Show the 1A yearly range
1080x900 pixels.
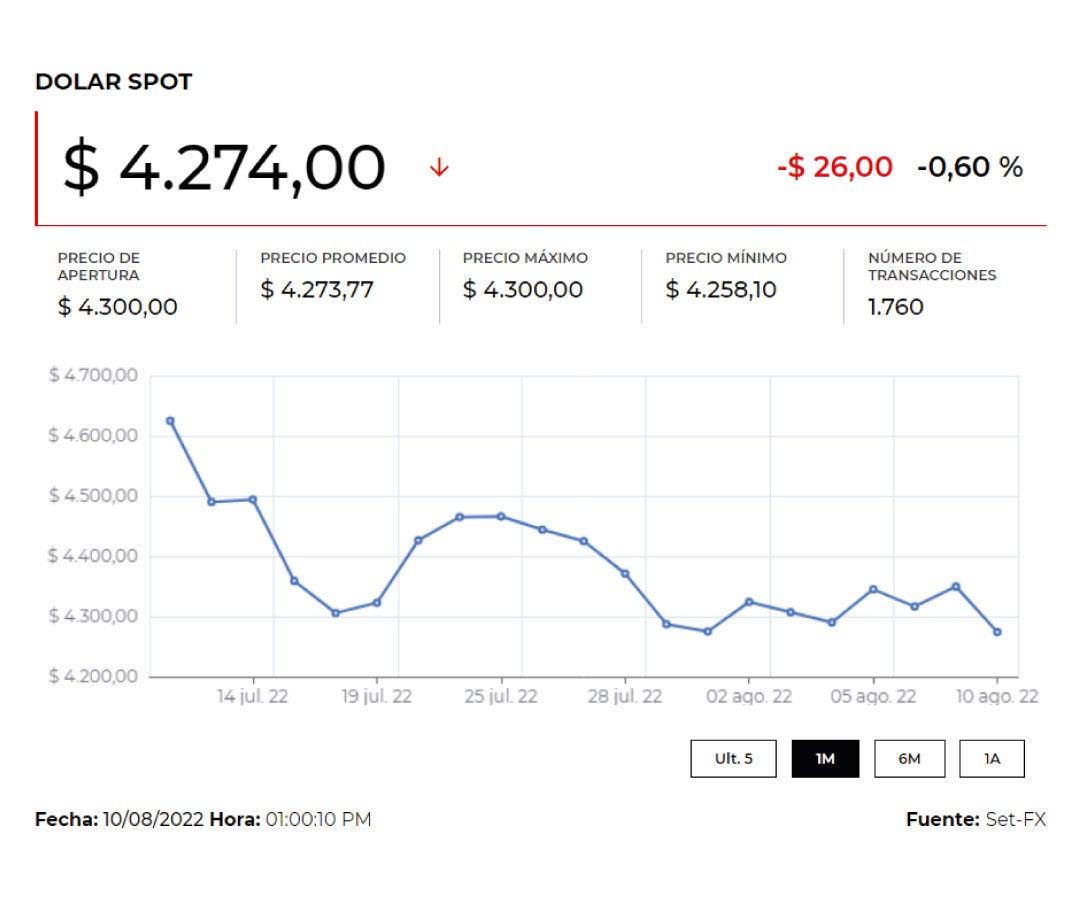point(992,759)
